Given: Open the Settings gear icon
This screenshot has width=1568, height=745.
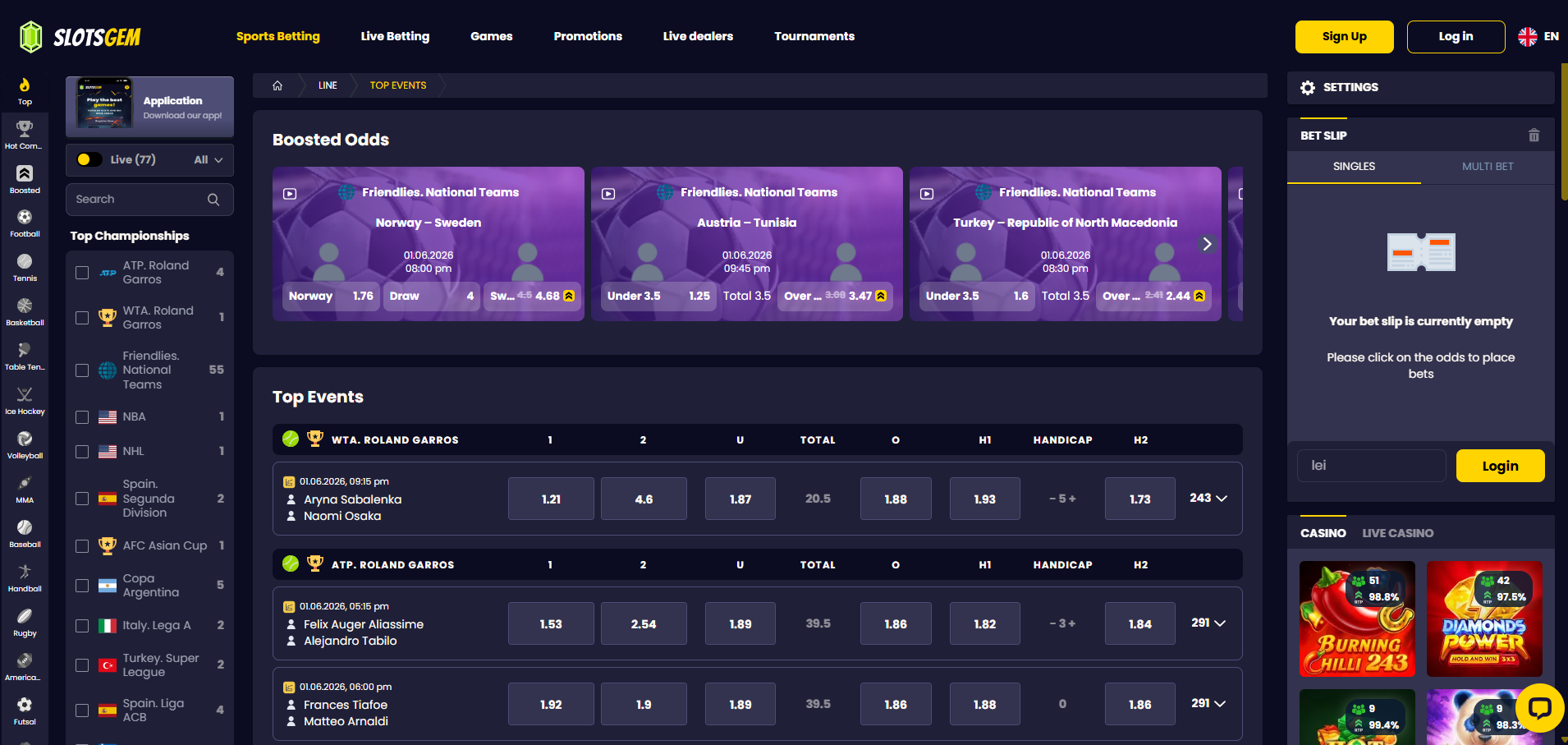Looking at the screenshot, I should pos(1308,87).
